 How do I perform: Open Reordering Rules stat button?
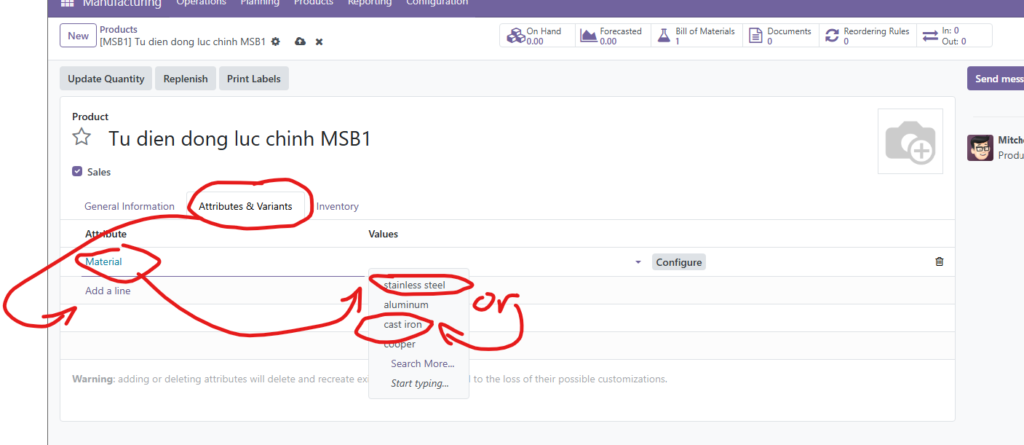[867, 36]
